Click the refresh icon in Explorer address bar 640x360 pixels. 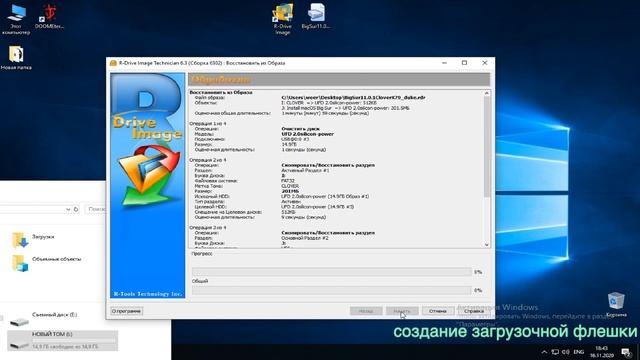click(x=76, y=209)
